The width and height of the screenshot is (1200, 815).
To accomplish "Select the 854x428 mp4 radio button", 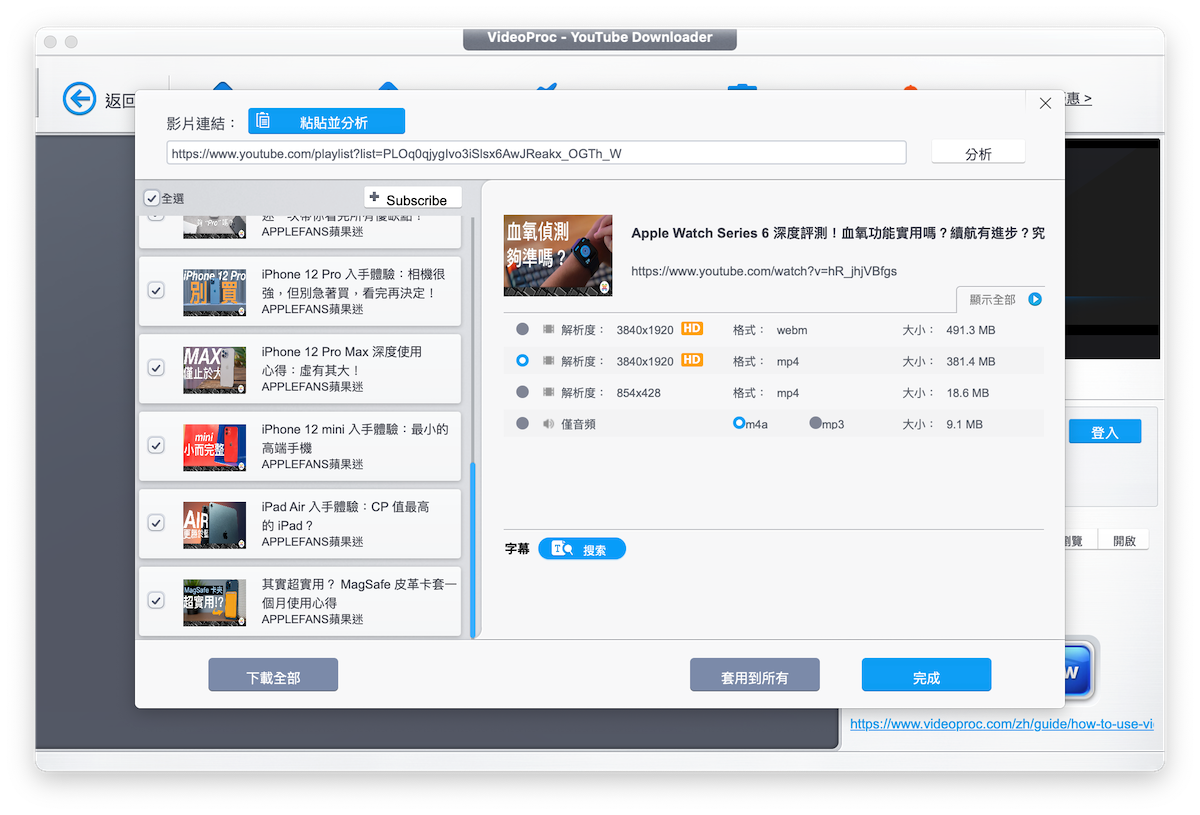I will 522,392.
